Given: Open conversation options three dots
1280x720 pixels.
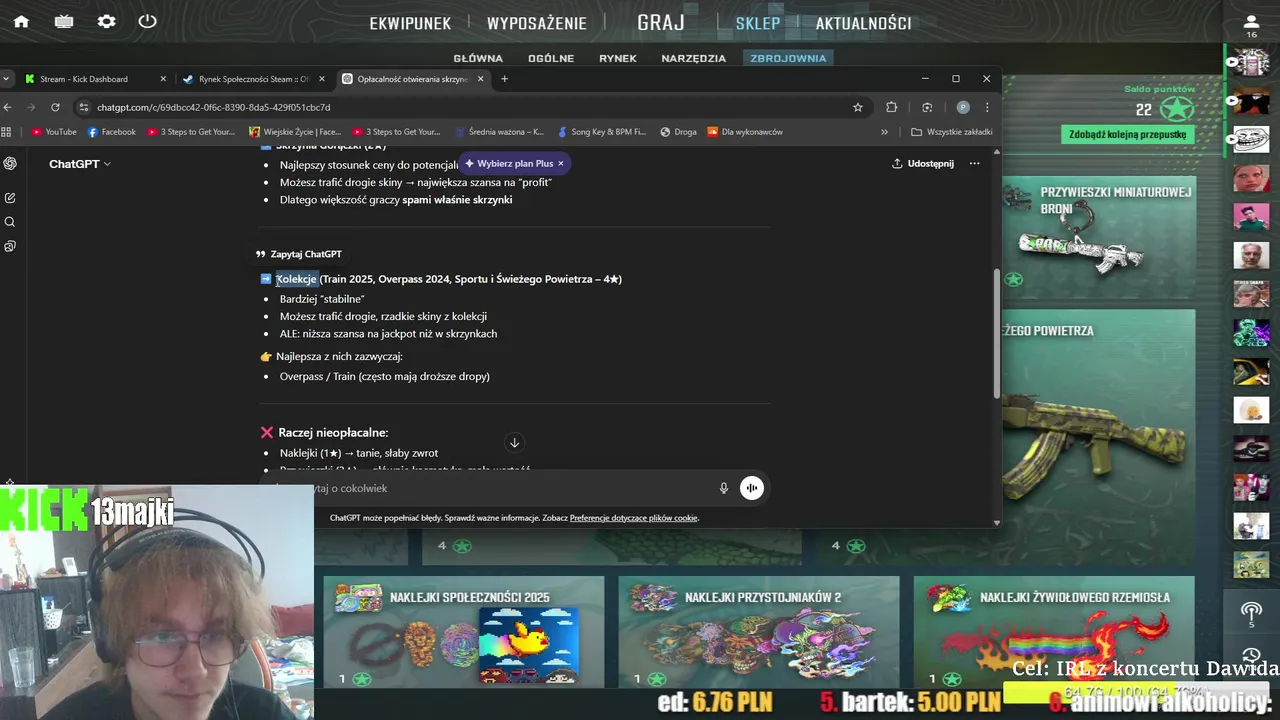Looking at the screenshot, I should tap(974, 163).
